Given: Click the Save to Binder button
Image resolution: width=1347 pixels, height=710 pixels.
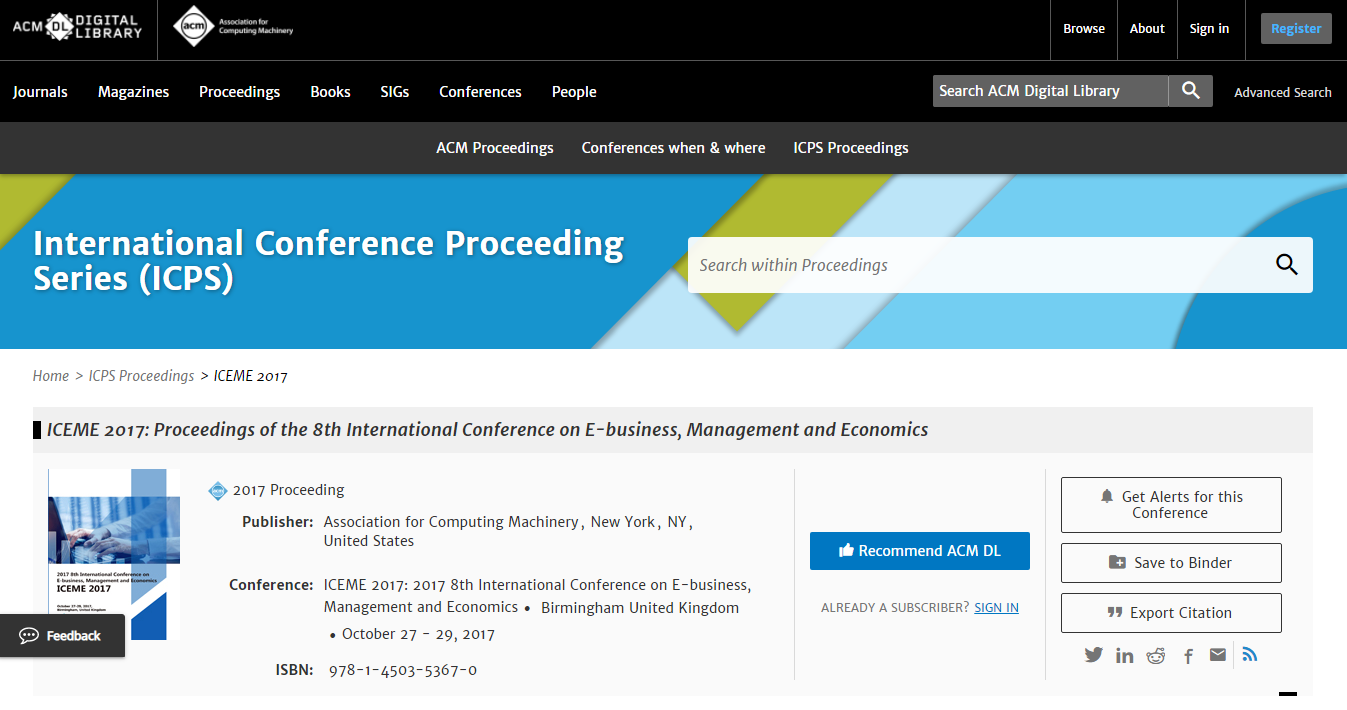Looking at the screenshot, I should pyautogui.click(x=1171, y=563).
